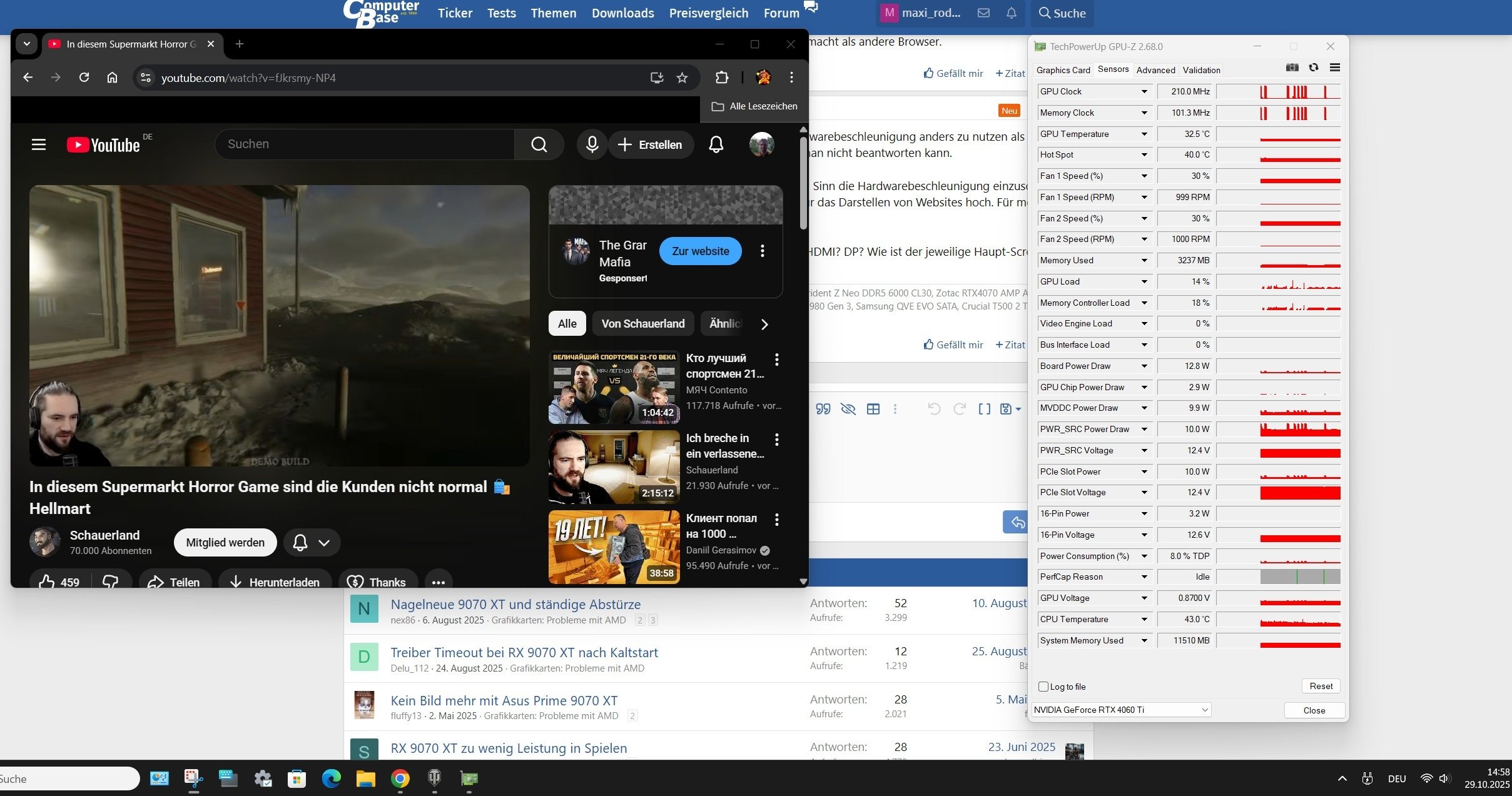Viewport: 1512px width, 796px height.
Task: Click the YouTube voice search microphone
Action: coord(592,144)
